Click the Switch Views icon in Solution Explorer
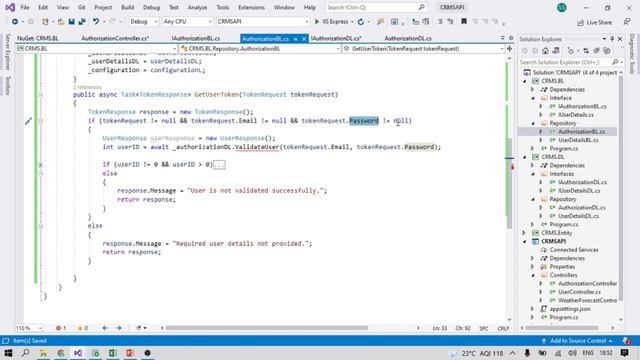This screenshot has width=640, height=360. 556,51
